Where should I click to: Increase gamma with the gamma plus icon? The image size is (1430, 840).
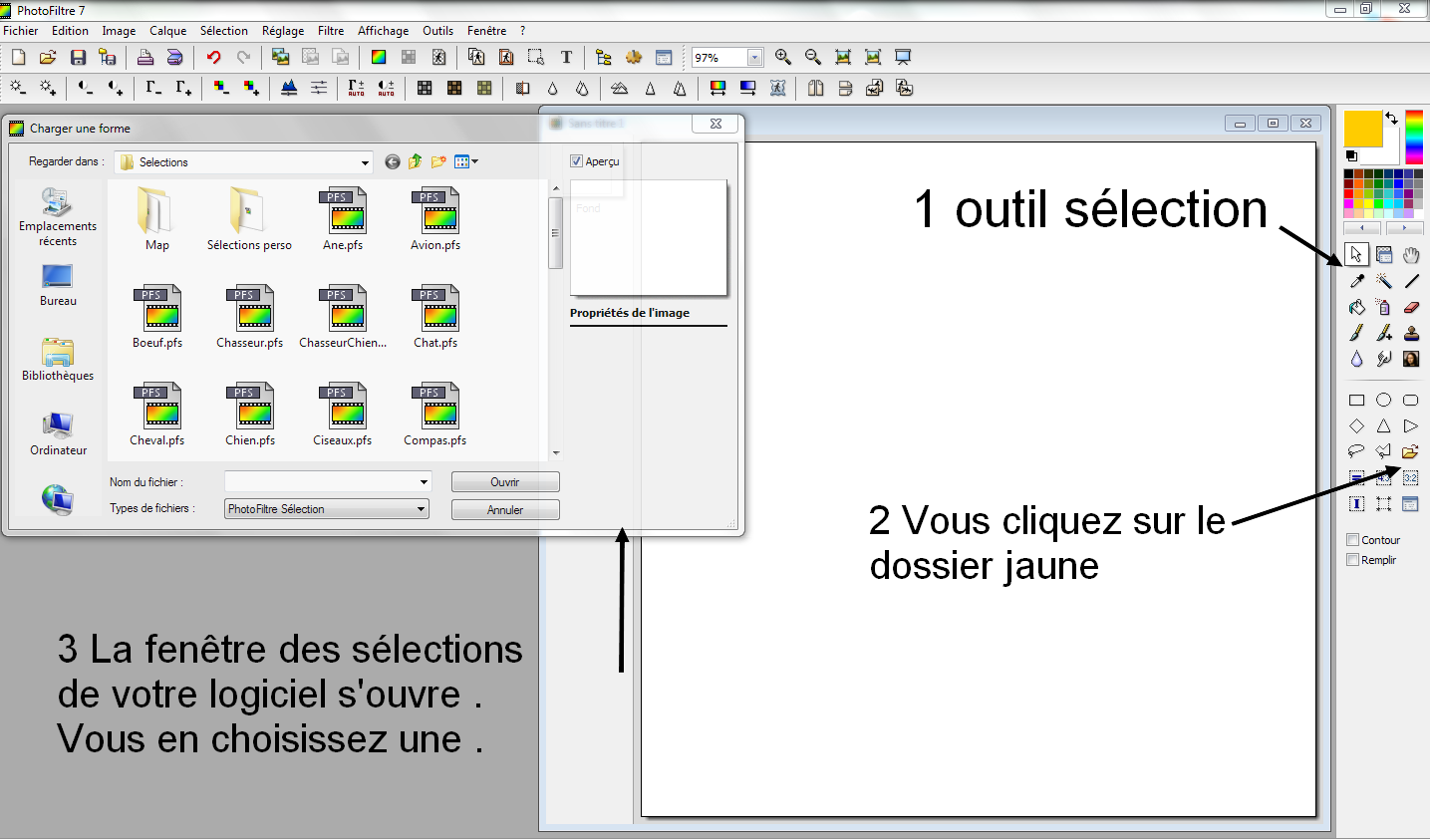[183, 89]
